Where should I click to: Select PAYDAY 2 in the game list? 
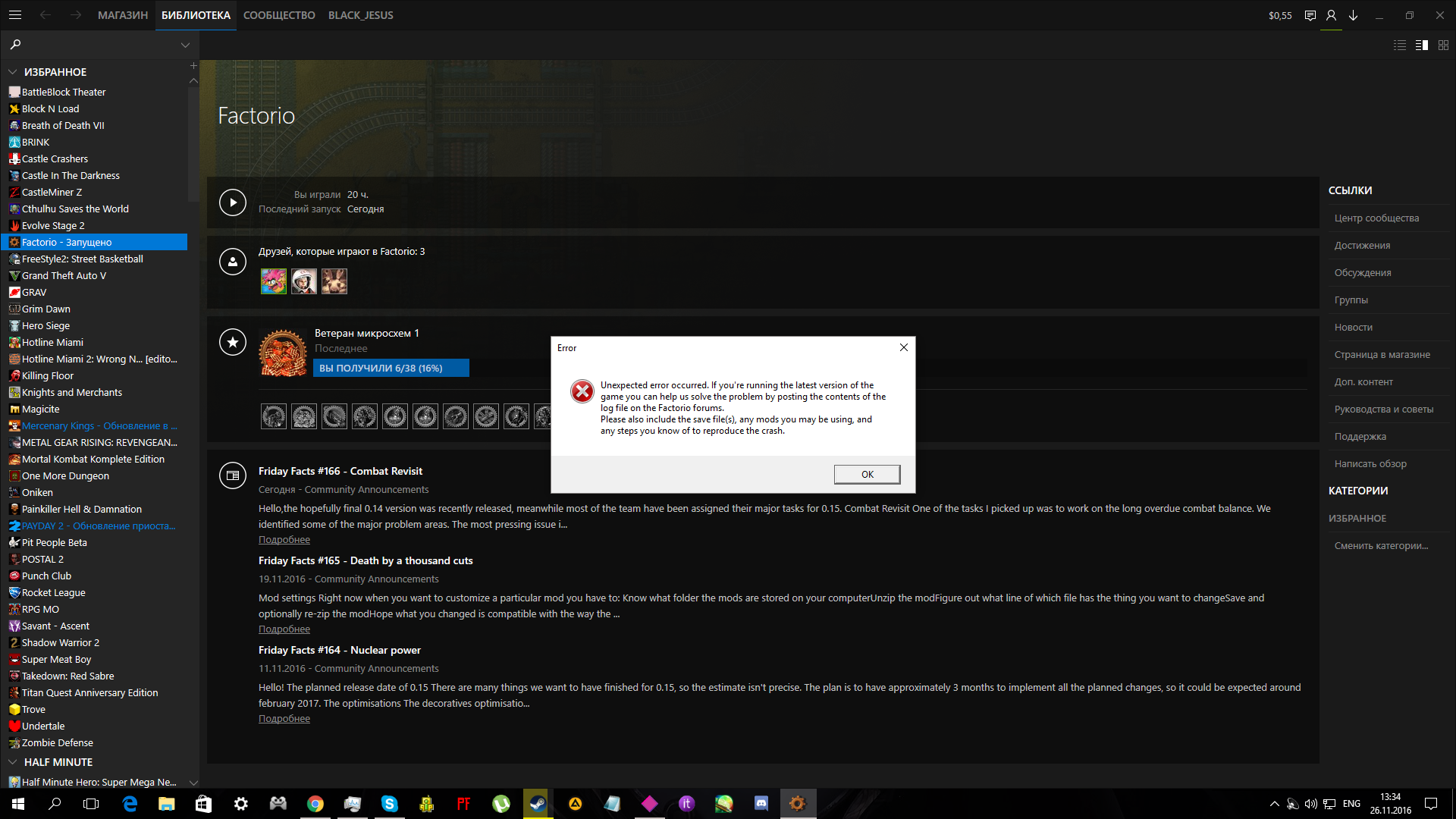click(98, 526)
